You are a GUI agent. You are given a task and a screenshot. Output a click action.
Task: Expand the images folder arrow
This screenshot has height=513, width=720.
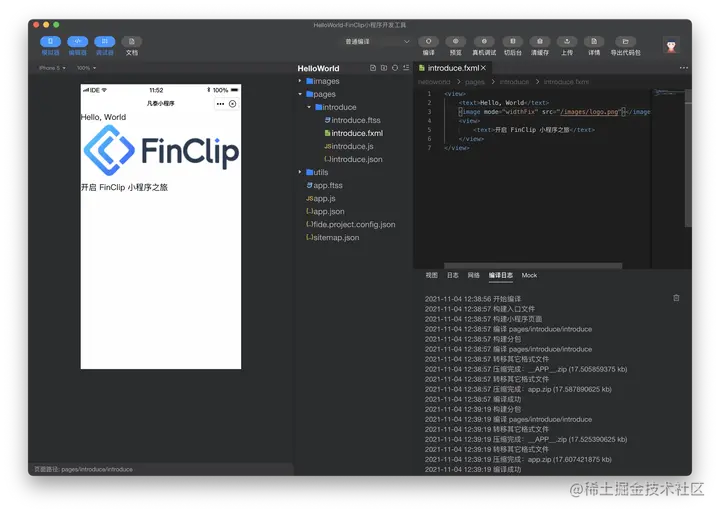coord(300,81)
